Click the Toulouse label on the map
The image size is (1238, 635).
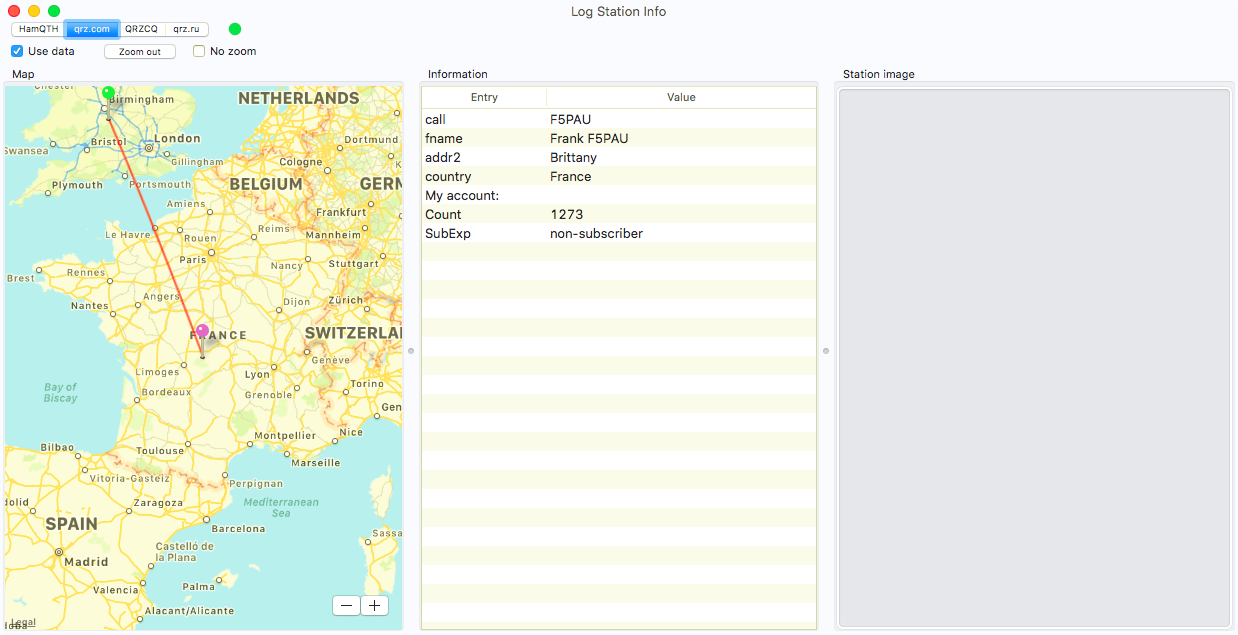[x=161, y=451]
